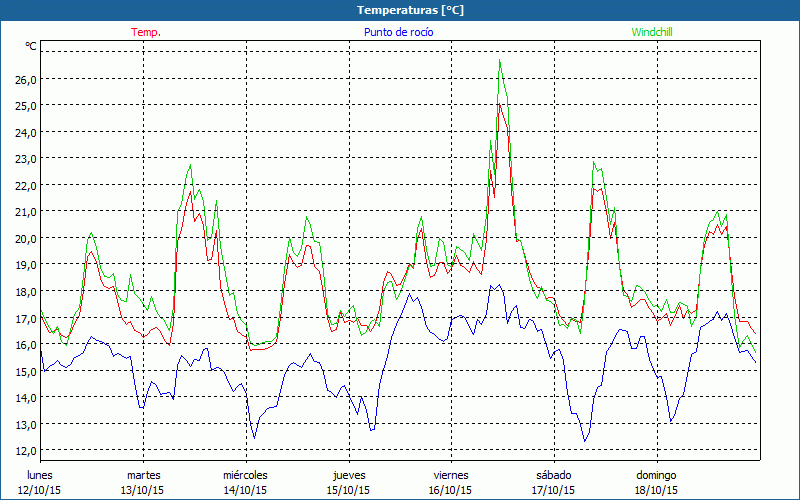This screenshot has width=800, height=500.
Task: Select the sábado day label
Action: [x=553, y=475]
